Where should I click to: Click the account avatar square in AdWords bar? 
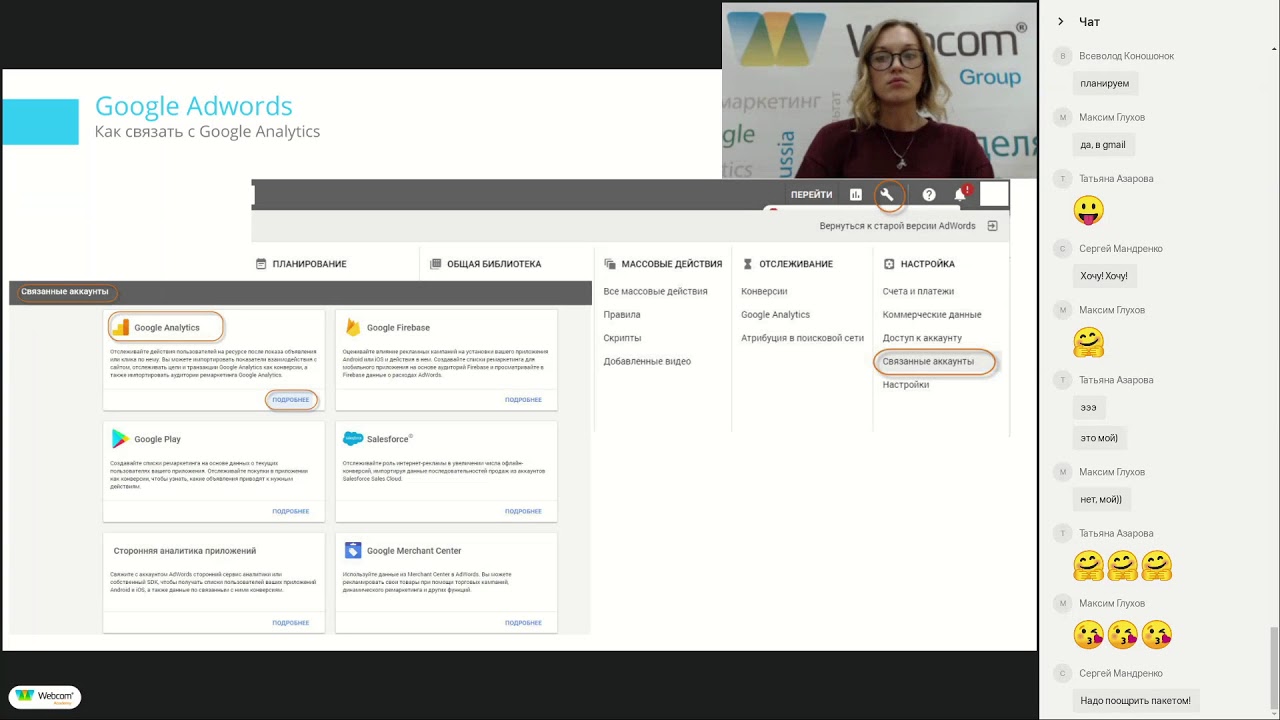click(x=994, y=194)
